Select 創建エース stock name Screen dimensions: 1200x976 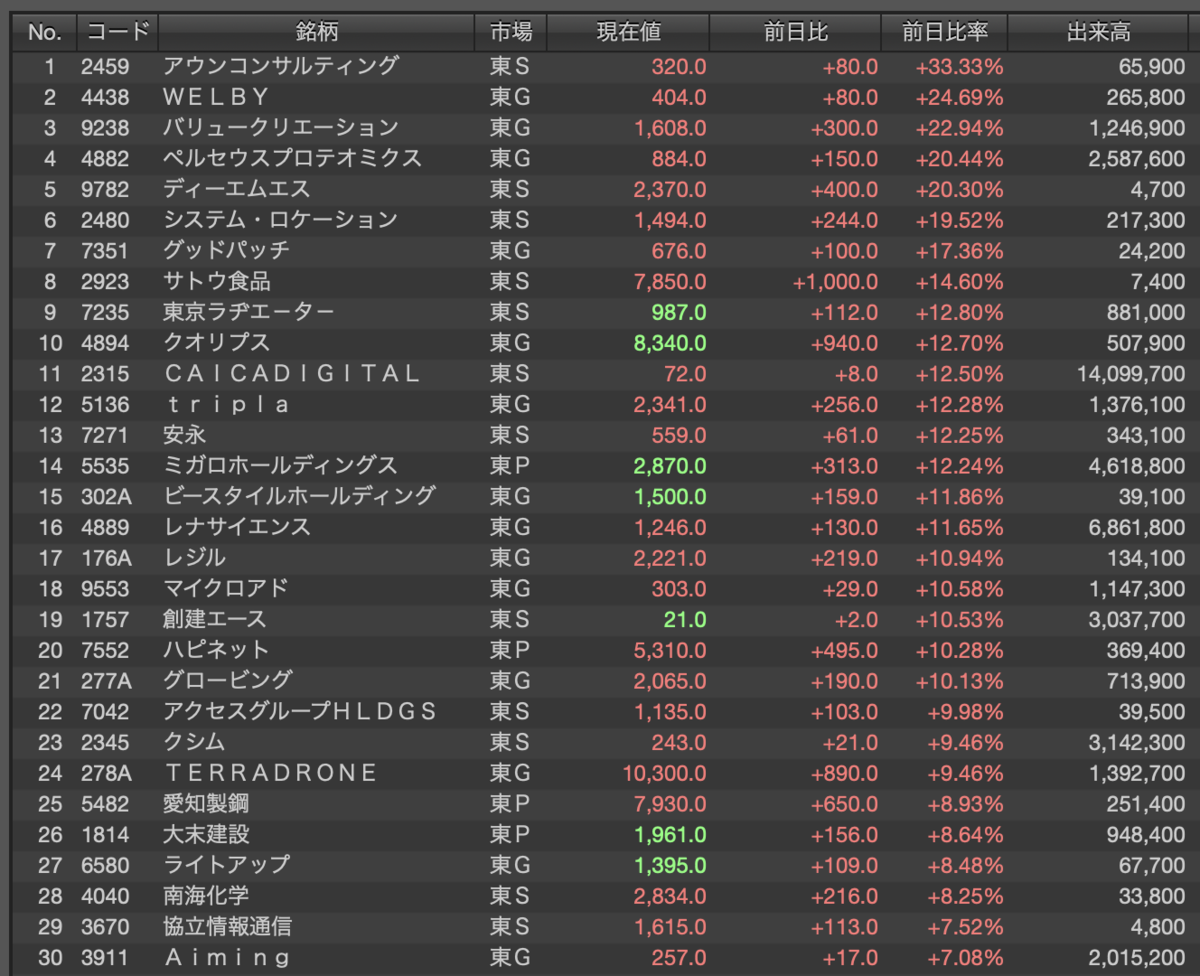click(215, 619)
